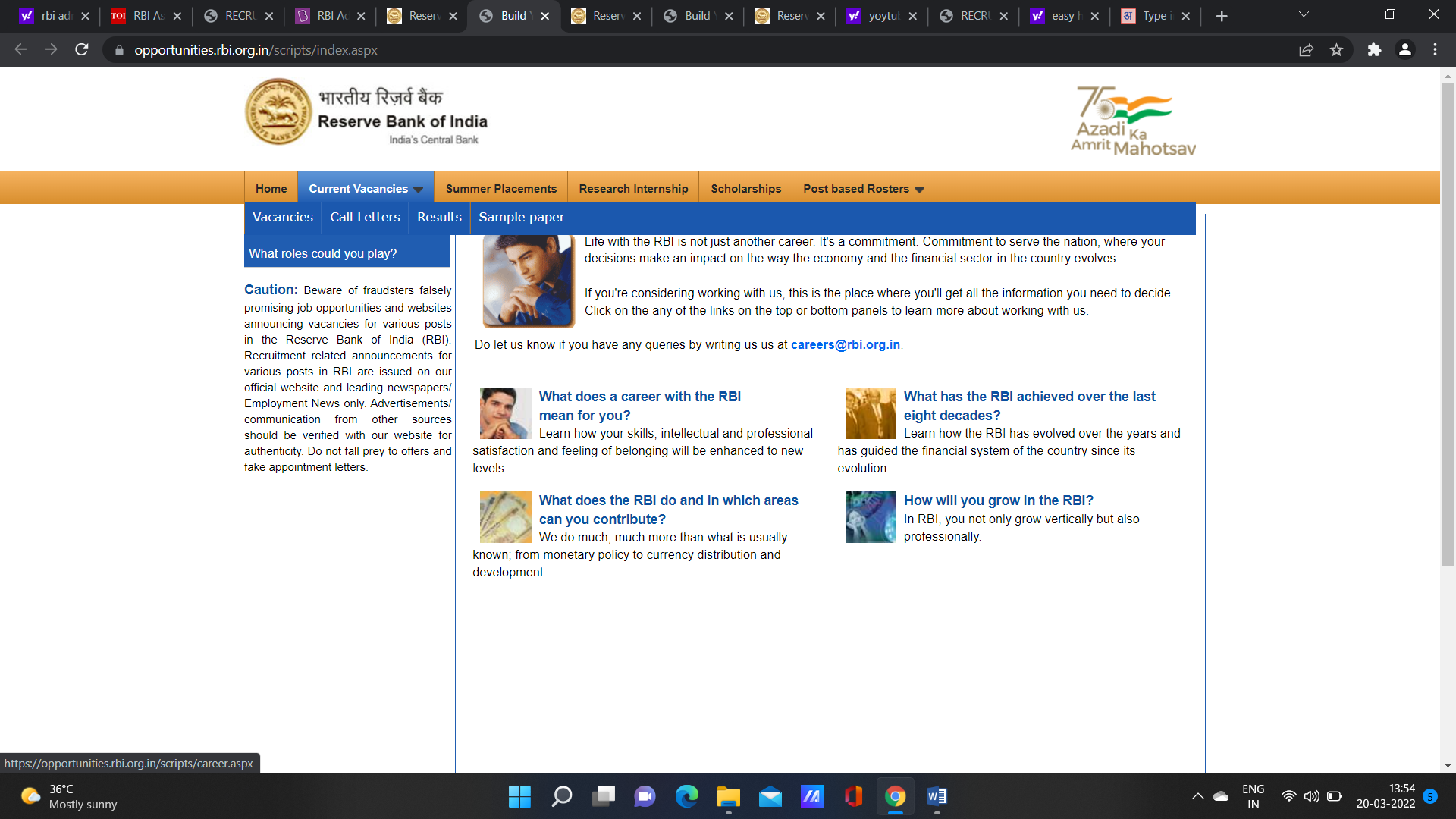Show hidden system tray icons chevron
The image size is (1456, 819).
(1197, 796)
